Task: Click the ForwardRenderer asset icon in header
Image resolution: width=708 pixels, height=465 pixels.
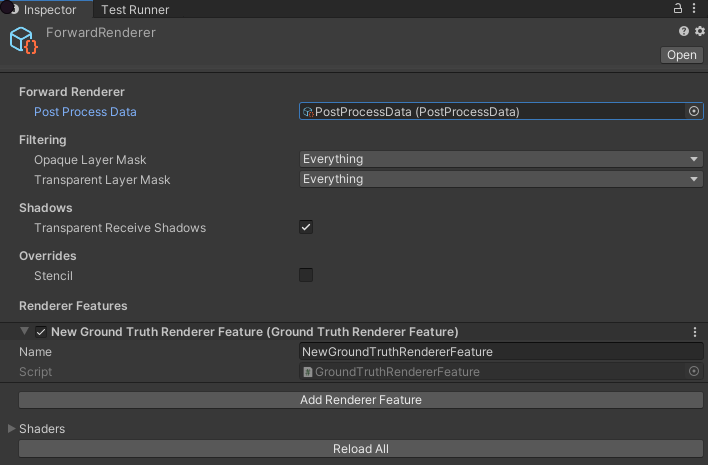Action: tap(23, 41)
